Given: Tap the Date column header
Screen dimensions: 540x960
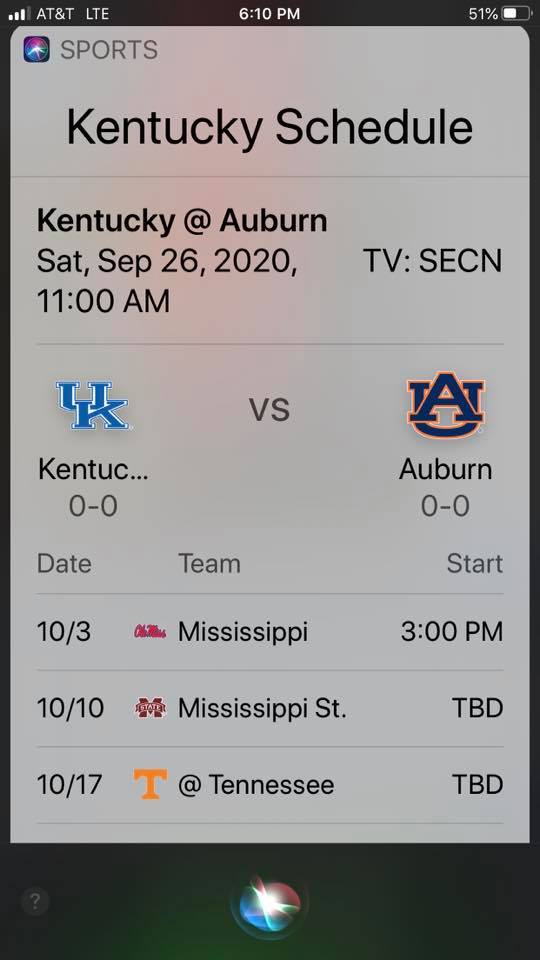Looking at the screenshot, I should [x=64, y=563].
